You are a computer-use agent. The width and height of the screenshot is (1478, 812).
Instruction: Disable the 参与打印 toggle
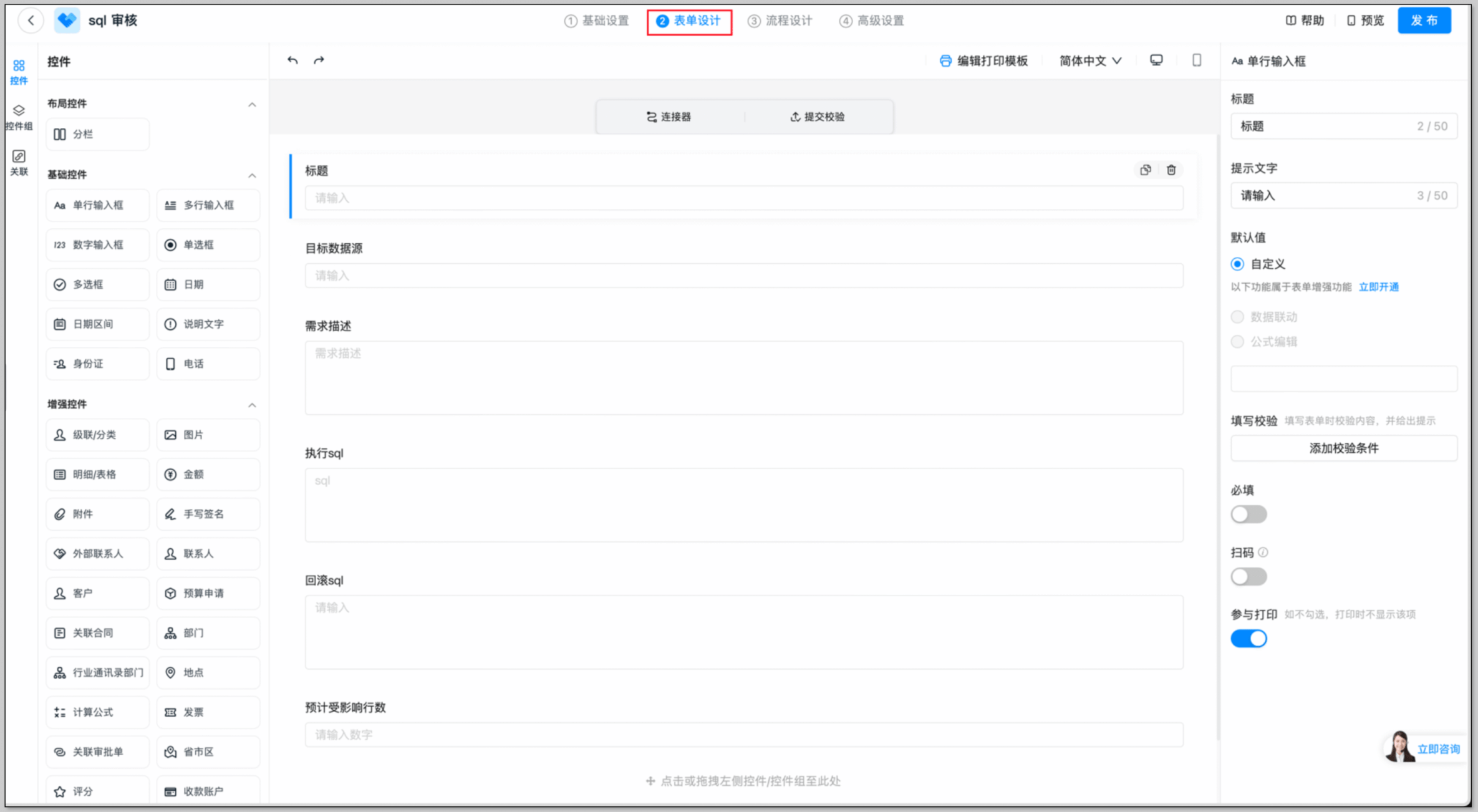[x=1249, y=639]
